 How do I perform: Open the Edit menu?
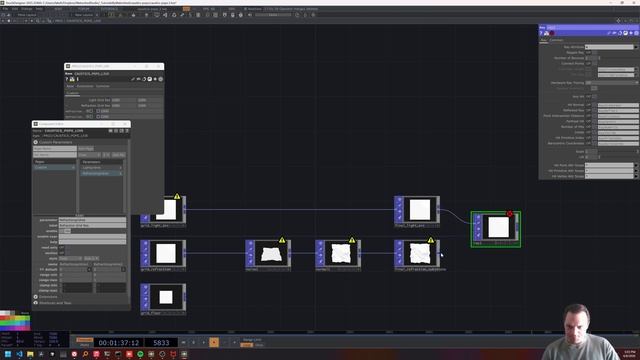15,9
